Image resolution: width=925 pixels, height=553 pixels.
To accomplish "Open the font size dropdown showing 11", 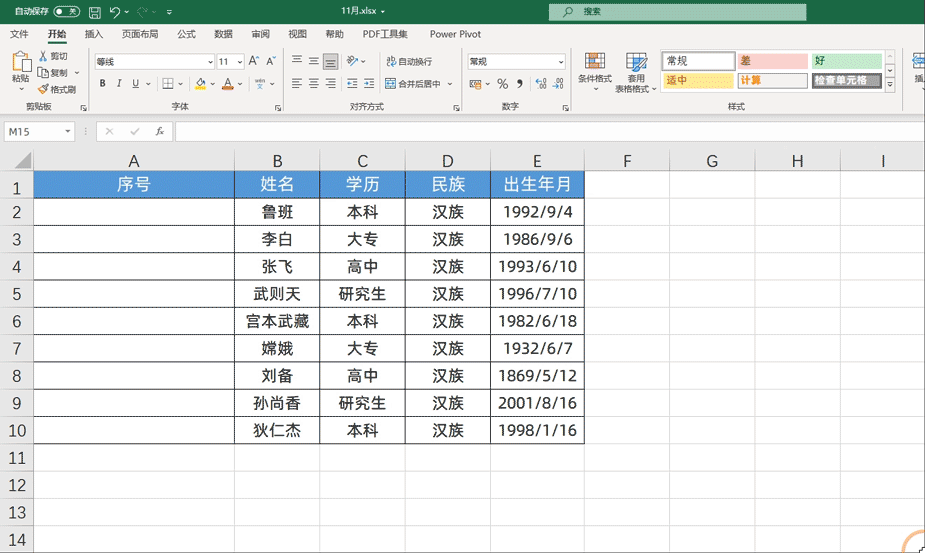I will 240,61.
